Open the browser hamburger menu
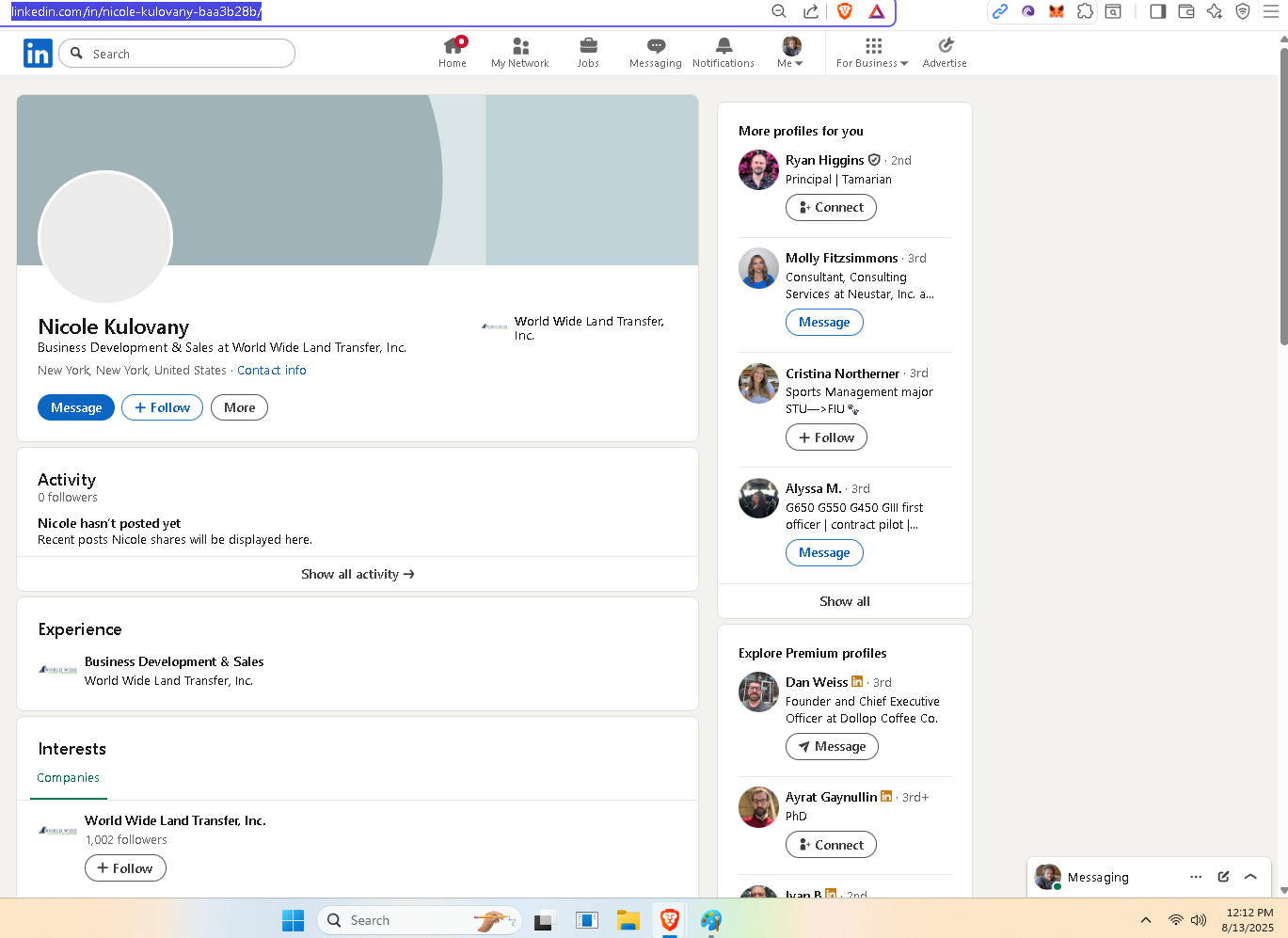 click(x=1271, y=11)
